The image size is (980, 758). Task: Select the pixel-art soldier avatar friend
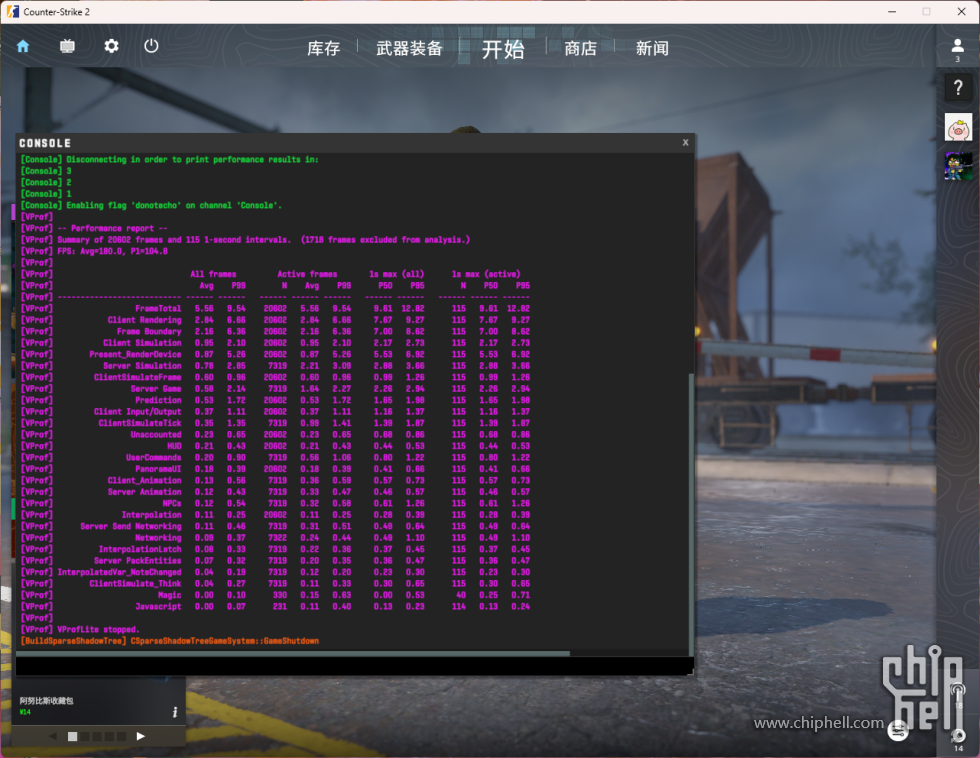click(x=958, y=167)
